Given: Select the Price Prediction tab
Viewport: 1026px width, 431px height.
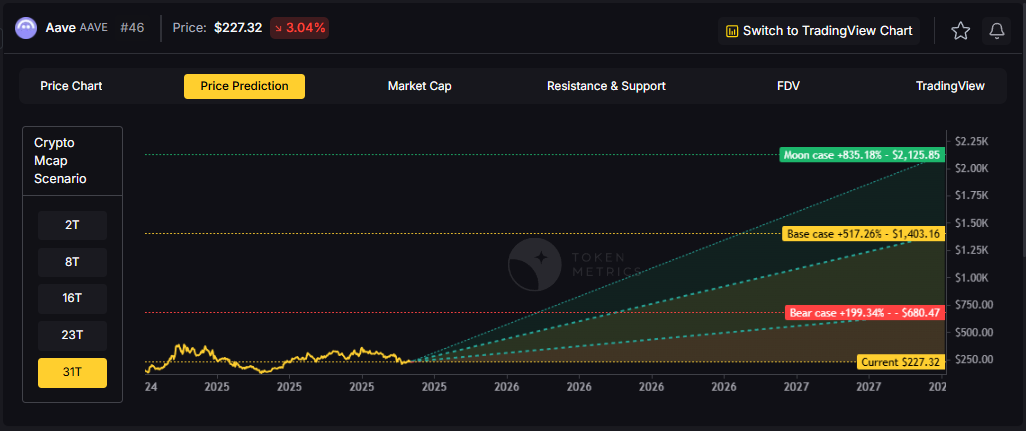Looking at the screenshot, I should tap(244, 86).
